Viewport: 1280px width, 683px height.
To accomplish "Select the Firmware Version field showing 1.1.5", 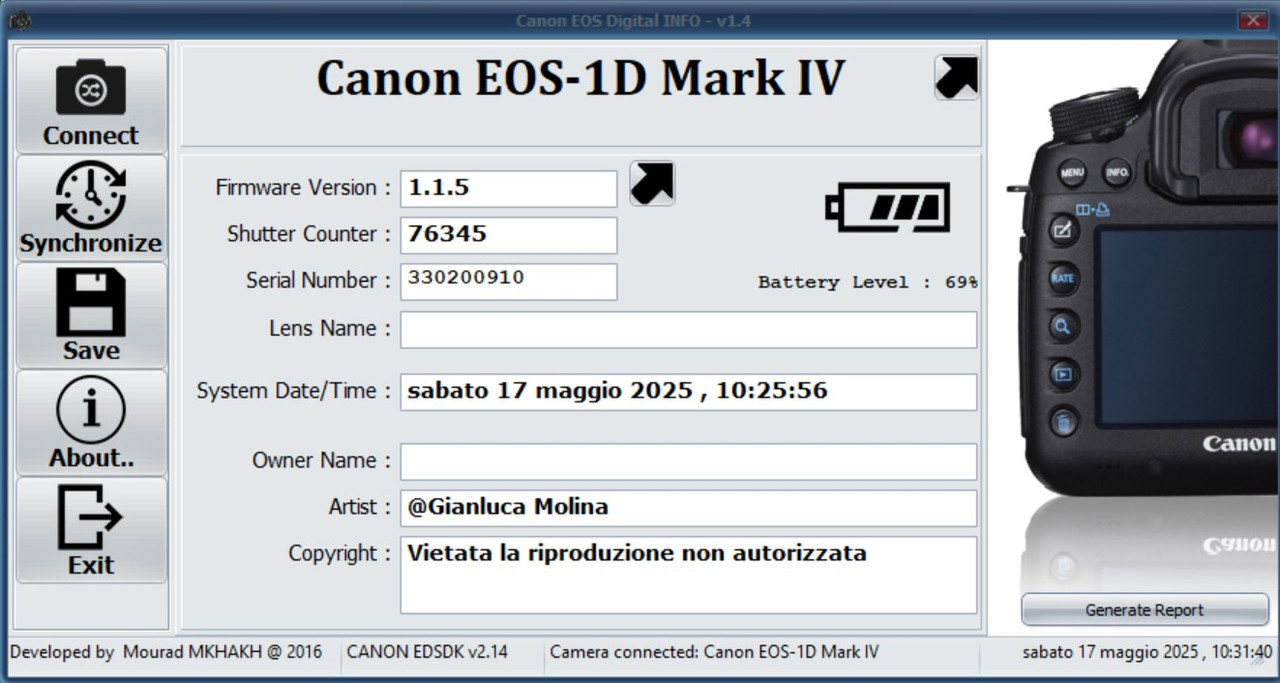I will click(509, 189).
